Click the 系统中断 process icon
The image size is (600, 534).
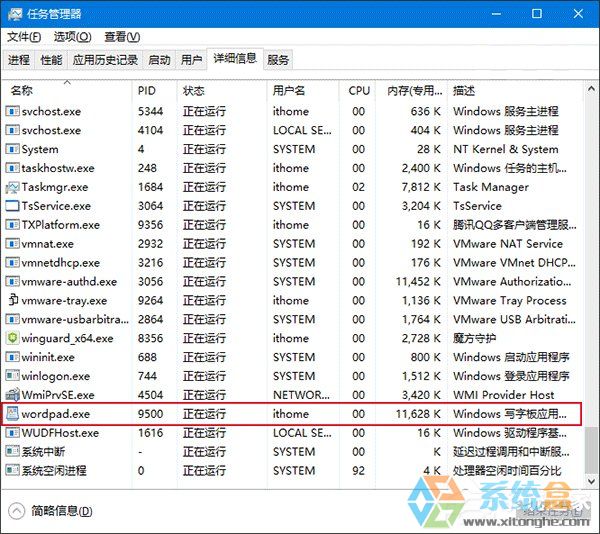[x=12, y=452]
